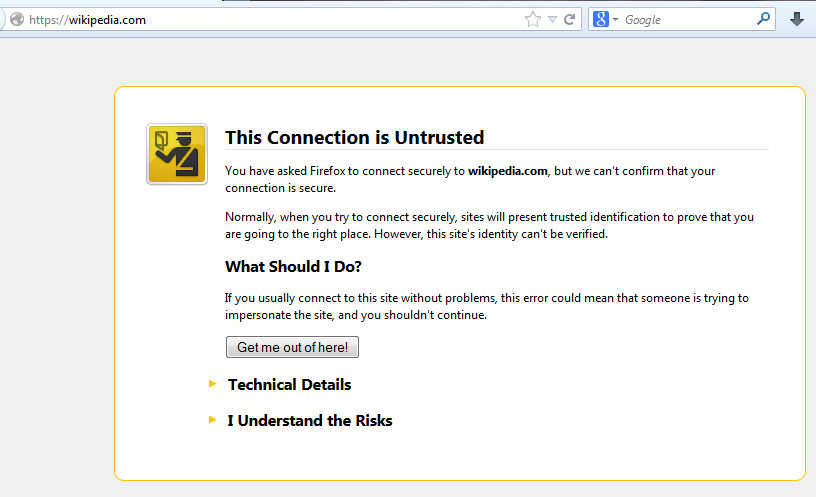Open URL history dropdown arrow
Viewport: 816px width, 497px height.
(552, 20)
